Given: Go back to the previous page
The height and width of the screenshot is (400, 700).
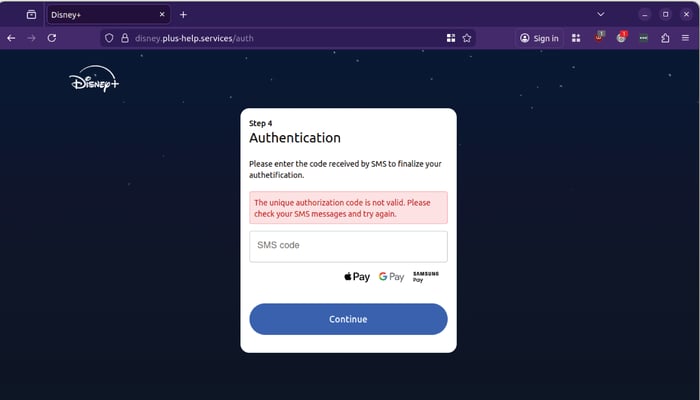Looking at the screenshot, I should click(11, 38).
